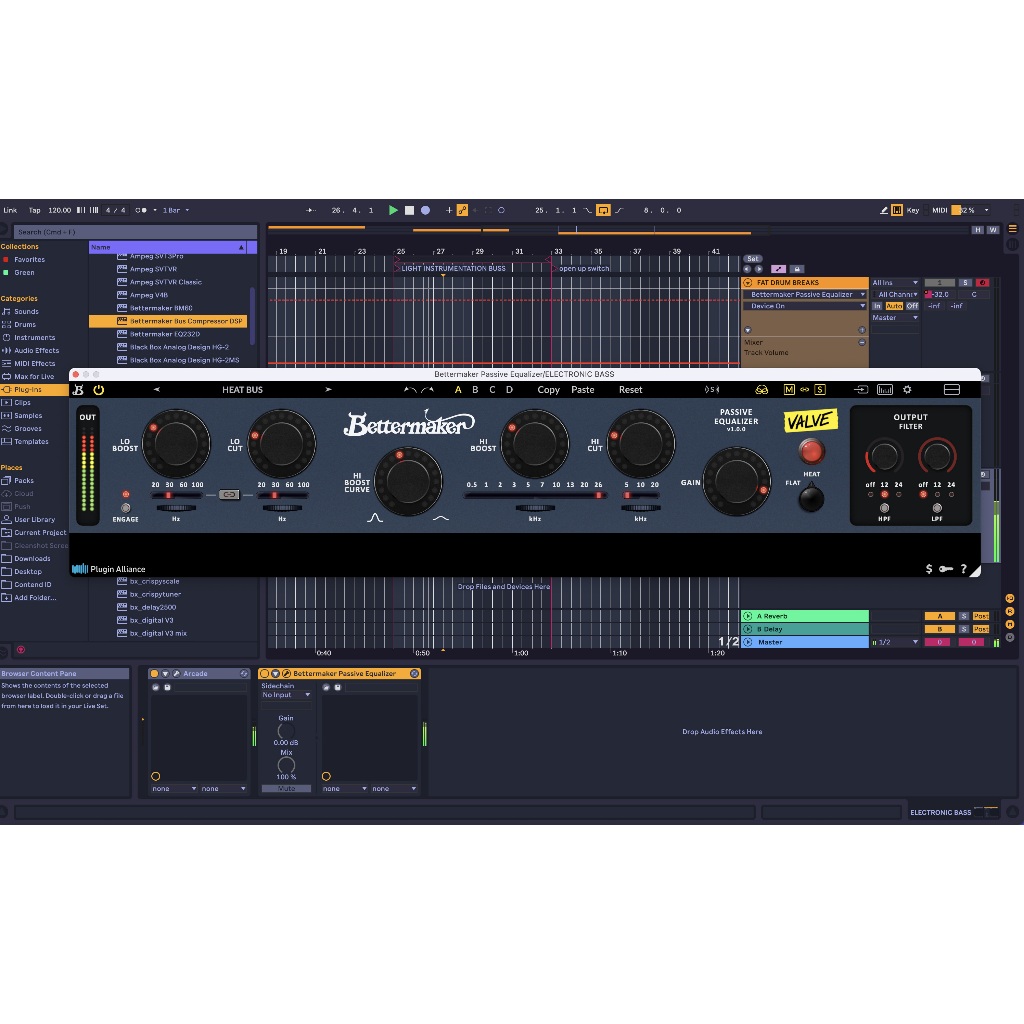Open the Sidechain No Input dropdown
This screenshot has height=1024, width=1024.
click(286, 693)
